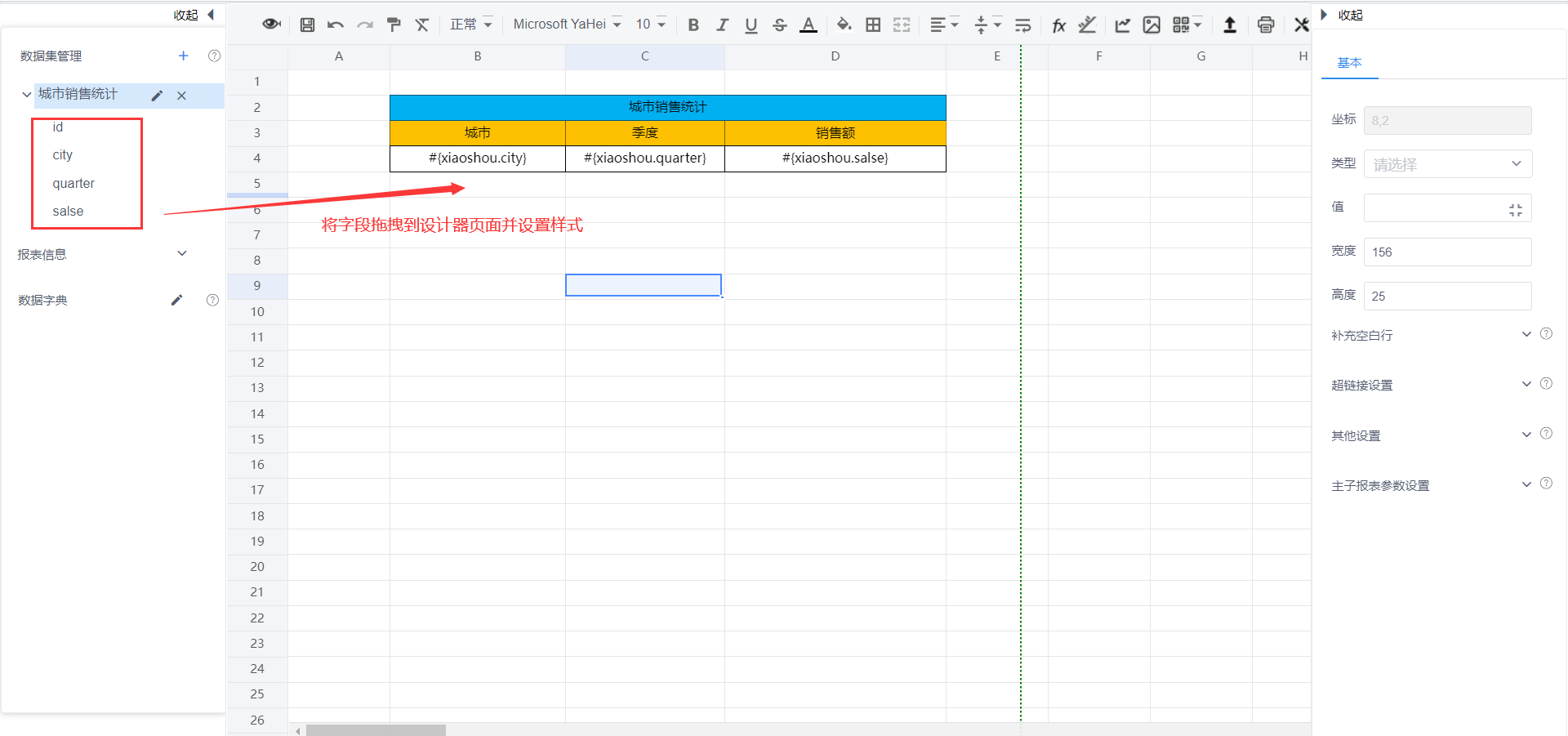Image resolution: width=1568 pixels, height=736 pixels.
Task: Open the Microsoft YaHei font dropdown
Action: [568, 25]
